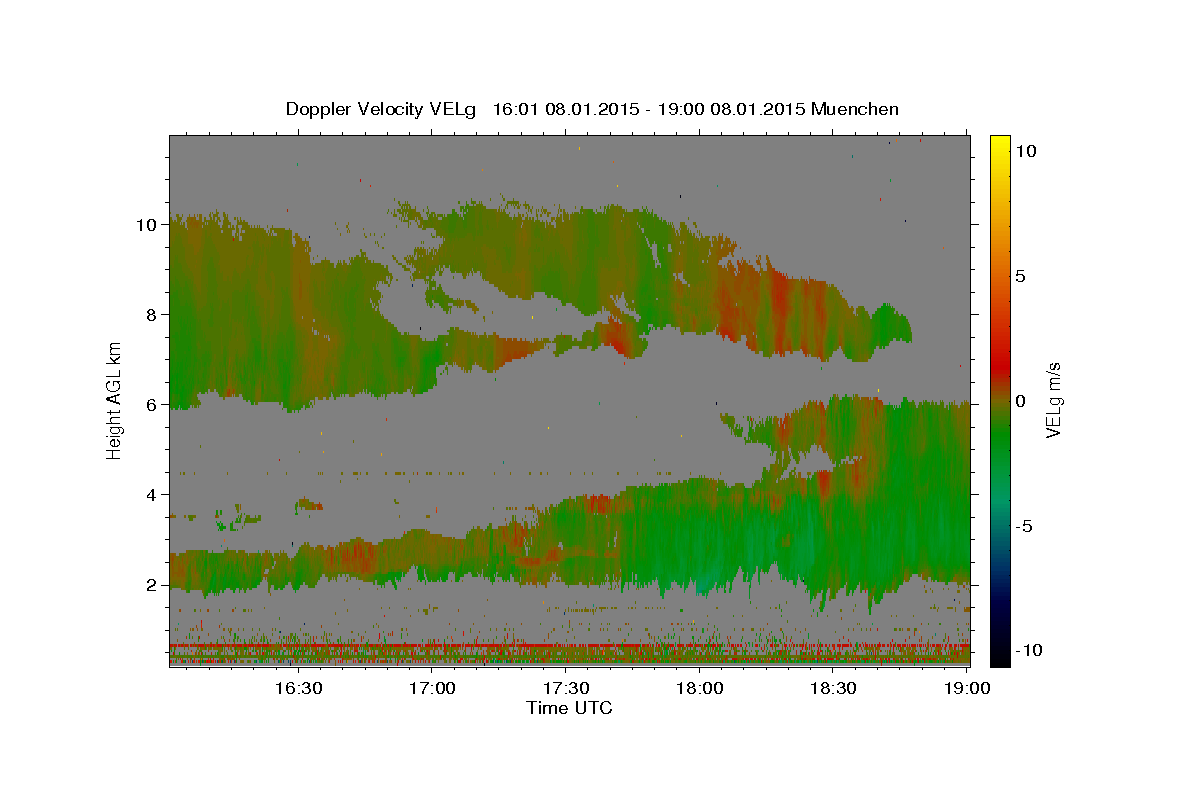The width and height of the screenshot is (1200, 800).
Task: Click the 'VELg m/s' colorbar label
Action: point(1054,400)
